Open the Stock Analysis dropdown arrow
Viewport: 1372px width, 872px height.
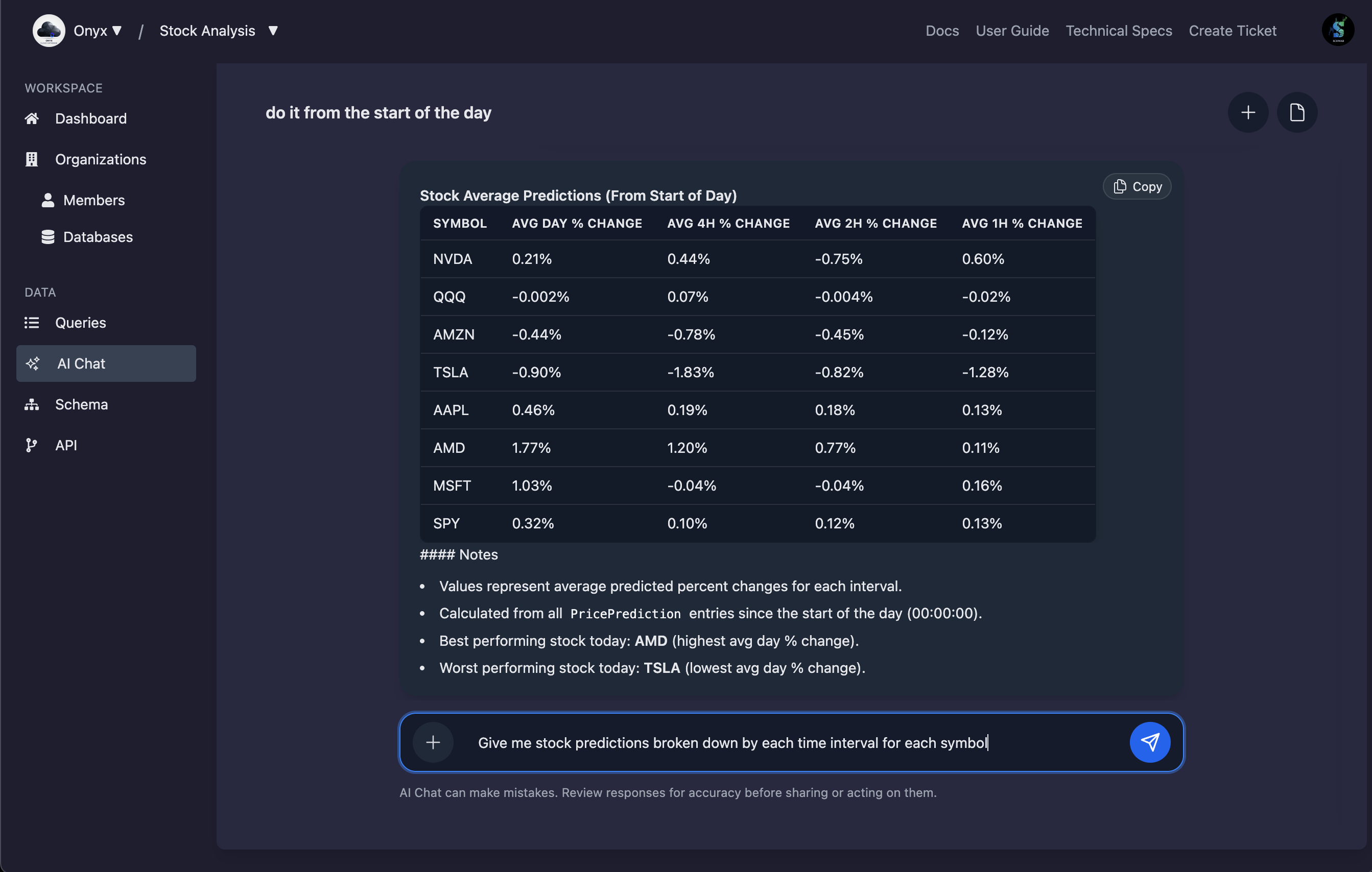click(x=273, y=31)
